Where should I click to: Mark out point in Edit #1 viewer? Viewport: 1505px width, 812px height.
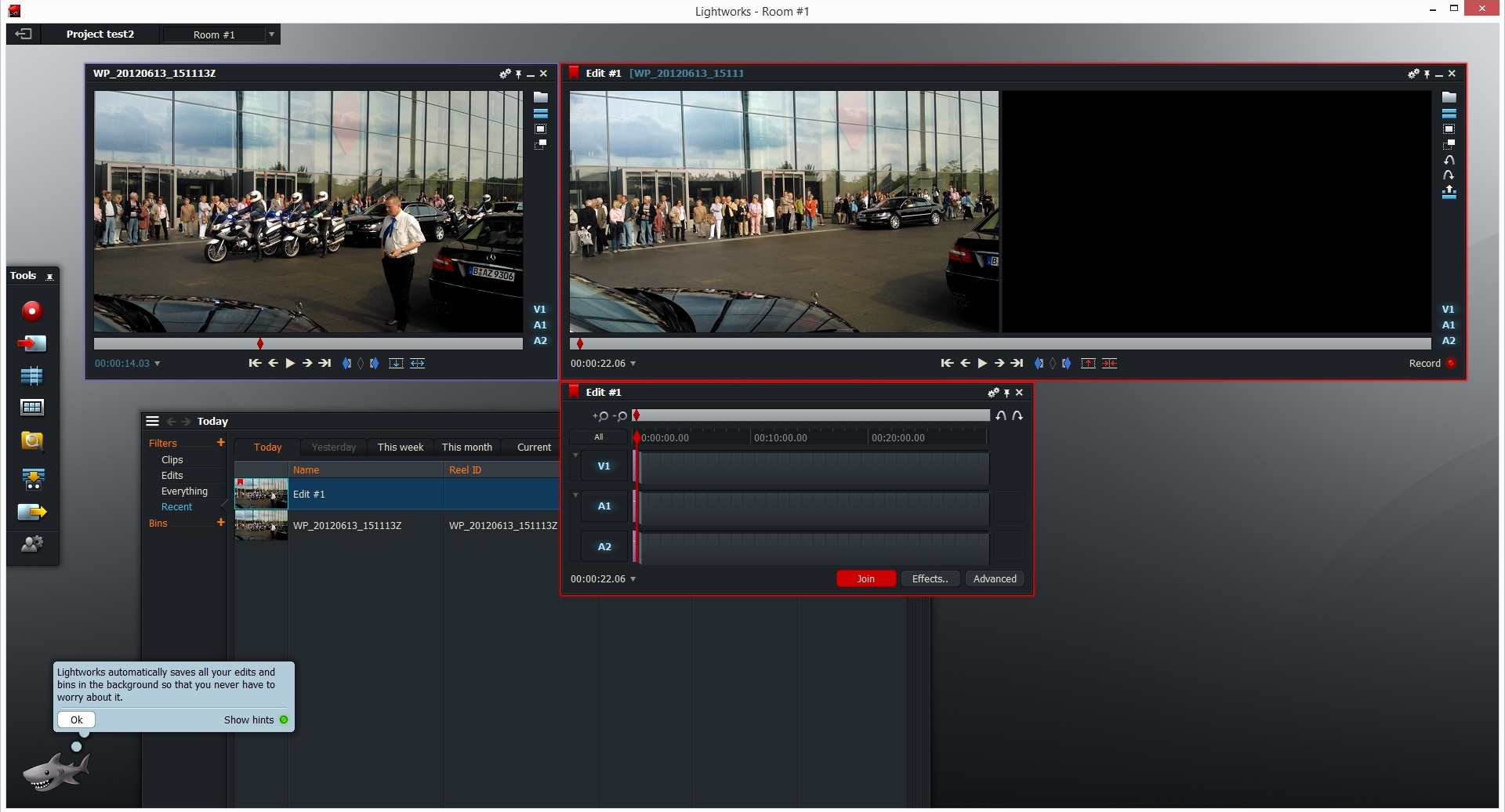tap(1067, 363)
